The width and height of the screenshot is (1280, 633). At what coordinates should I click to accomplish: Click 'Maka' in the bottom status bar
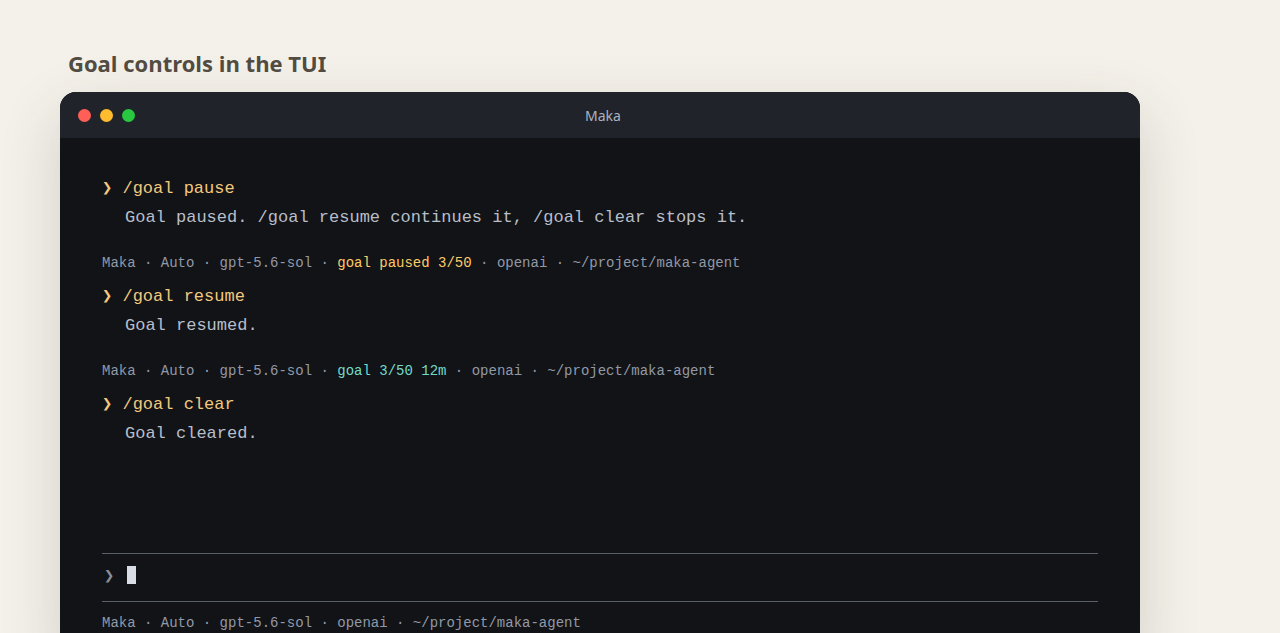click(x=119, y=623)
